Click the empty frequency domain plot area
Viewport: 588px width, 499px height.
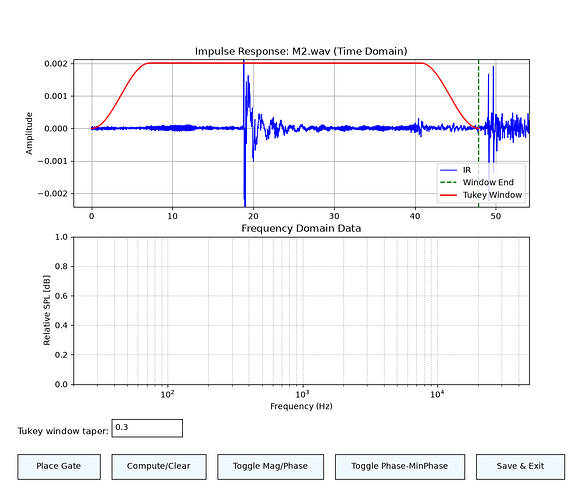click(301, 310)
